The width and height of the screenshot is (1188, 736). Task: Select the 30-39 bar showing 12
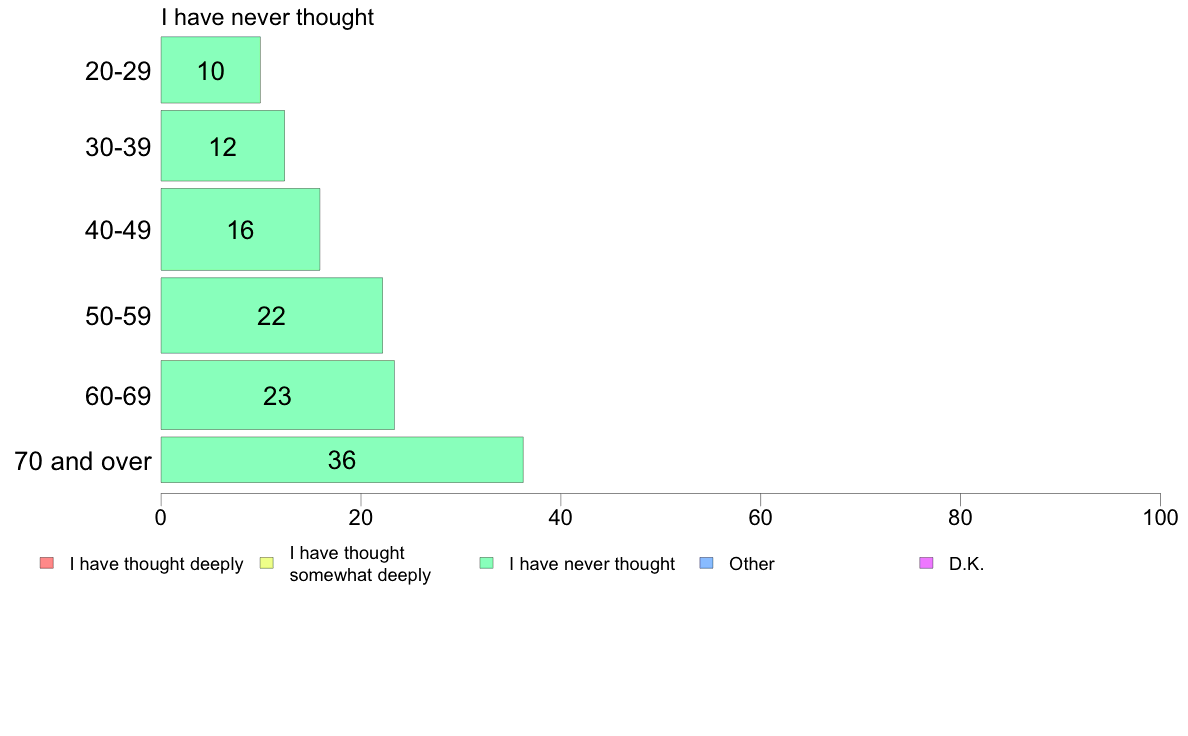tap(223, 146)
